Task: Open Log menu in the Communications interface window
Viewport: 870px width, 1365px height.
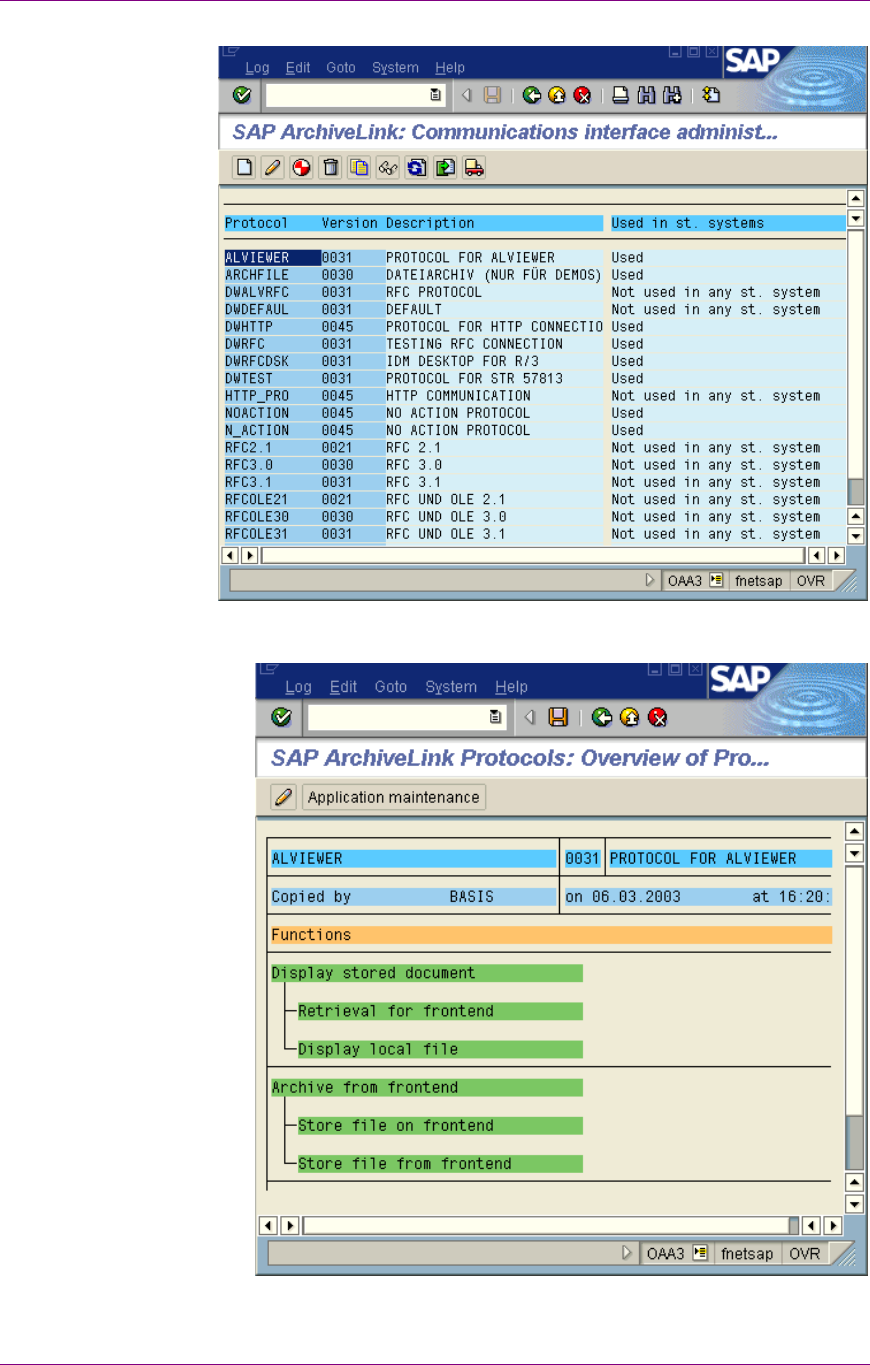Action: pos(257,68)
